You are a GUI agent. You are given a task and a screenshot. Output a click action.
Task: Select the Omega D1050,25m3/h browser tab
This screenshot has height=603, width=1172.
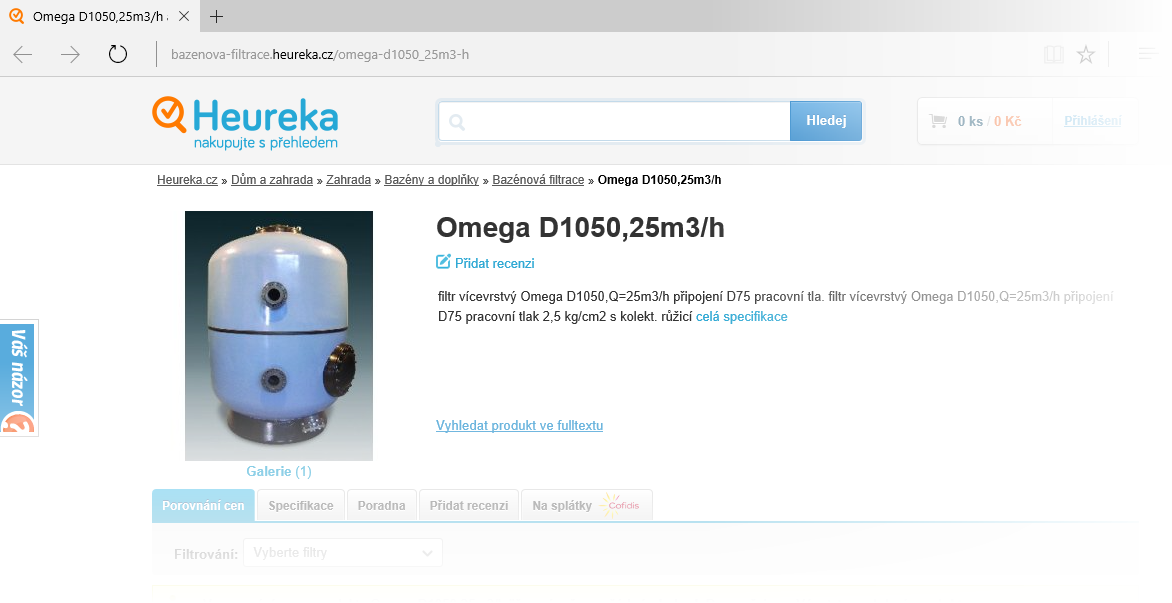point(100,16)
